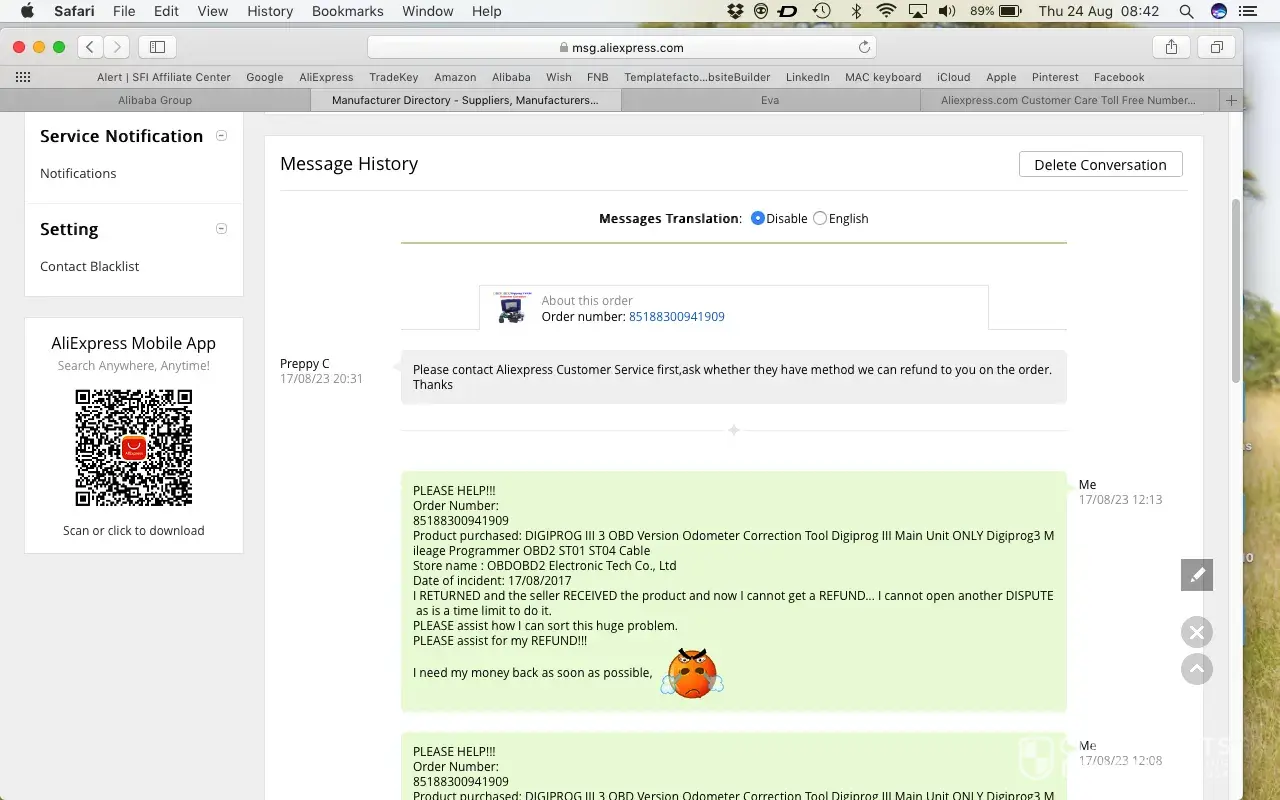This screenshot has width=1280, height=800.
Task: Collapse the Service Notification section
Action: tap(222, 136)
